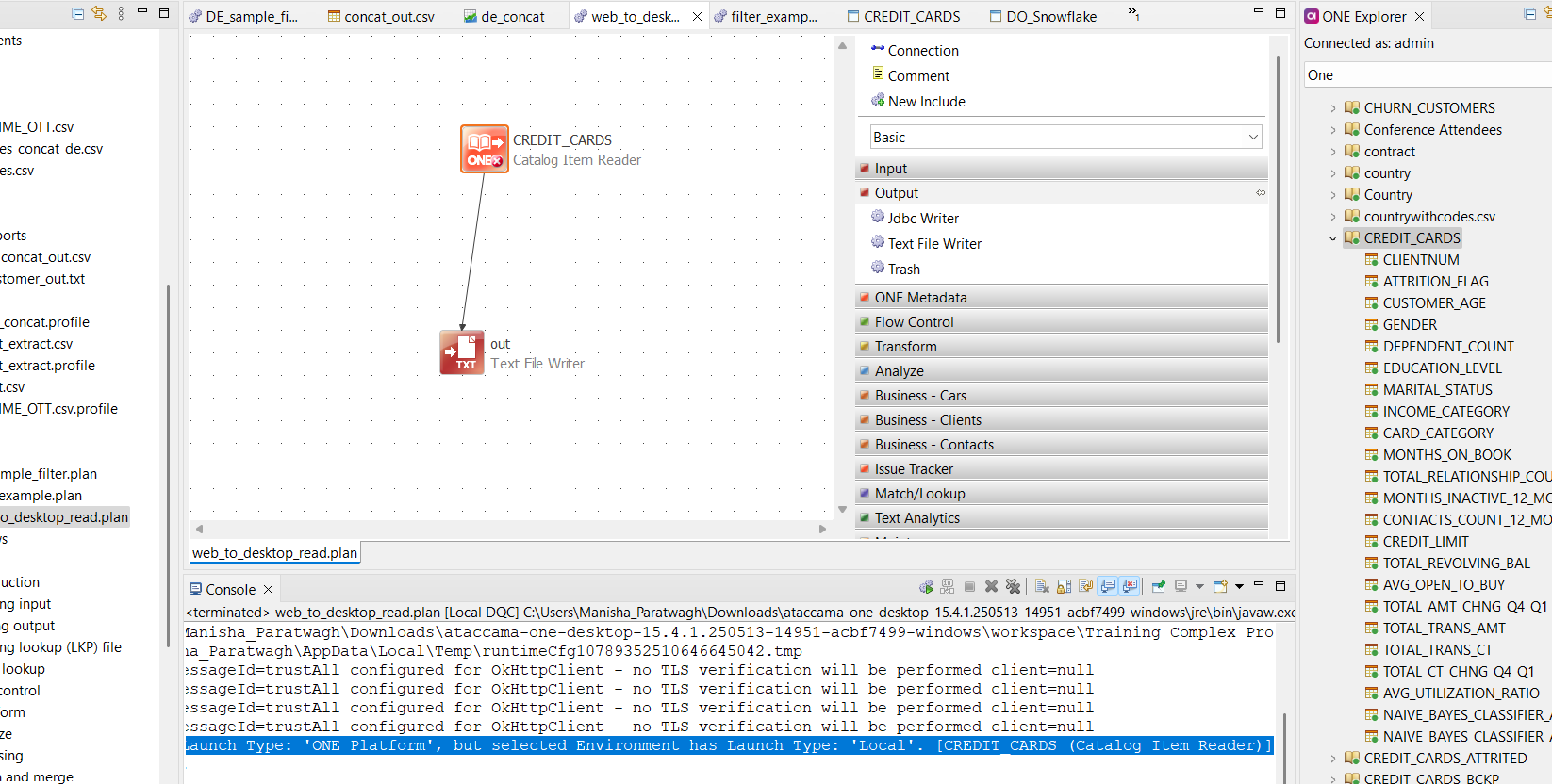Screen dimensions: 1552x784
Task: Add a Comment from the palette
Action: [910, 75]
